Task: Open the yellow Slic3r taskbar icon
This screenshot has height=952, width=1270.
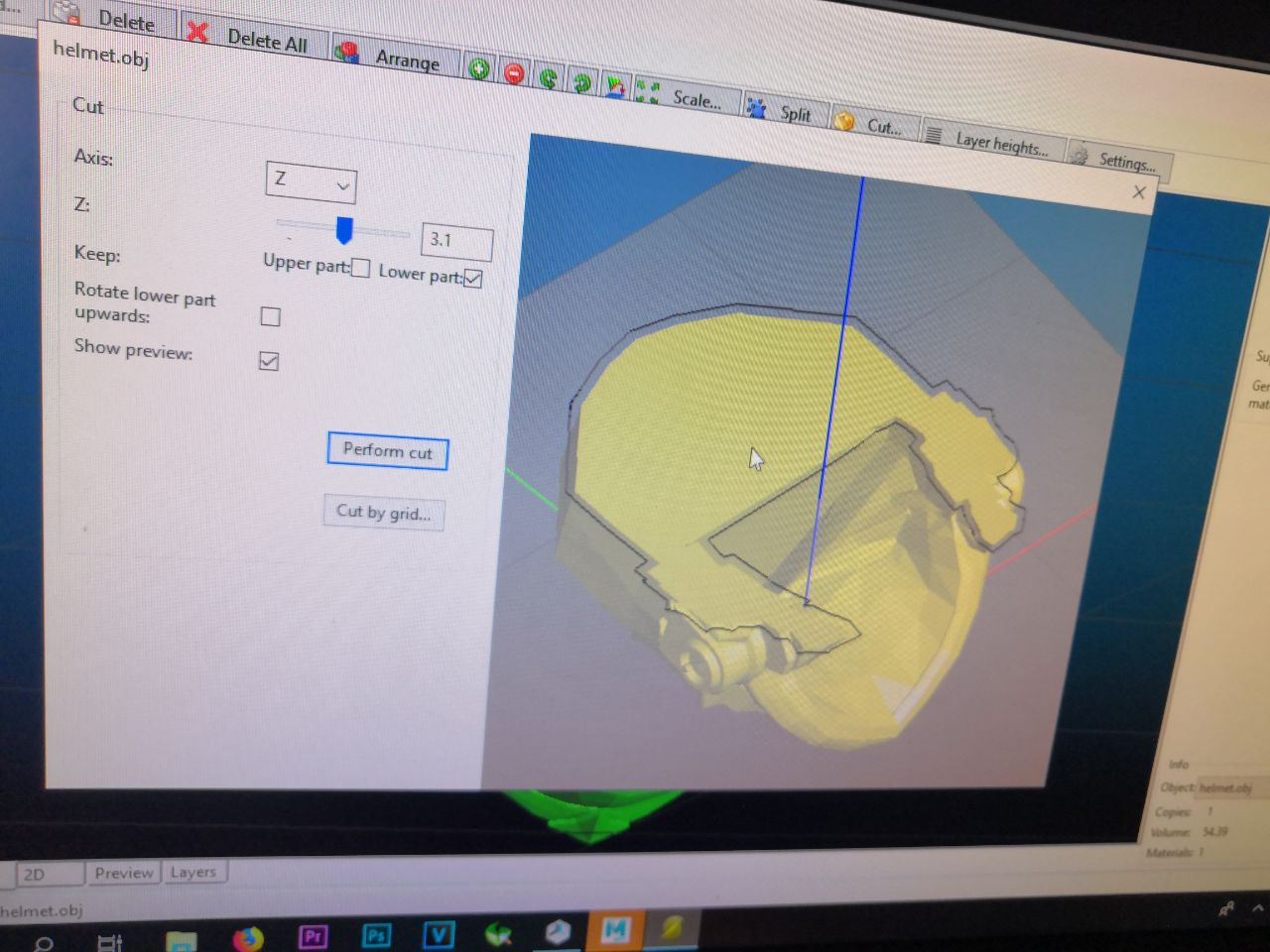Action: coord(673,928)
